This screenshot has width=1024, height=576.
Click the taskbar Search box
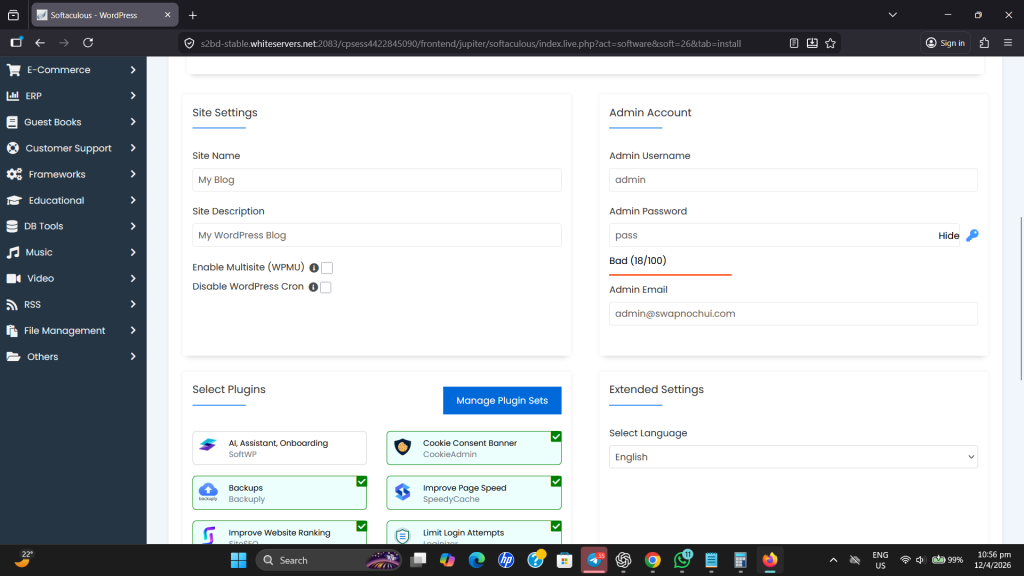click(329, 560)
